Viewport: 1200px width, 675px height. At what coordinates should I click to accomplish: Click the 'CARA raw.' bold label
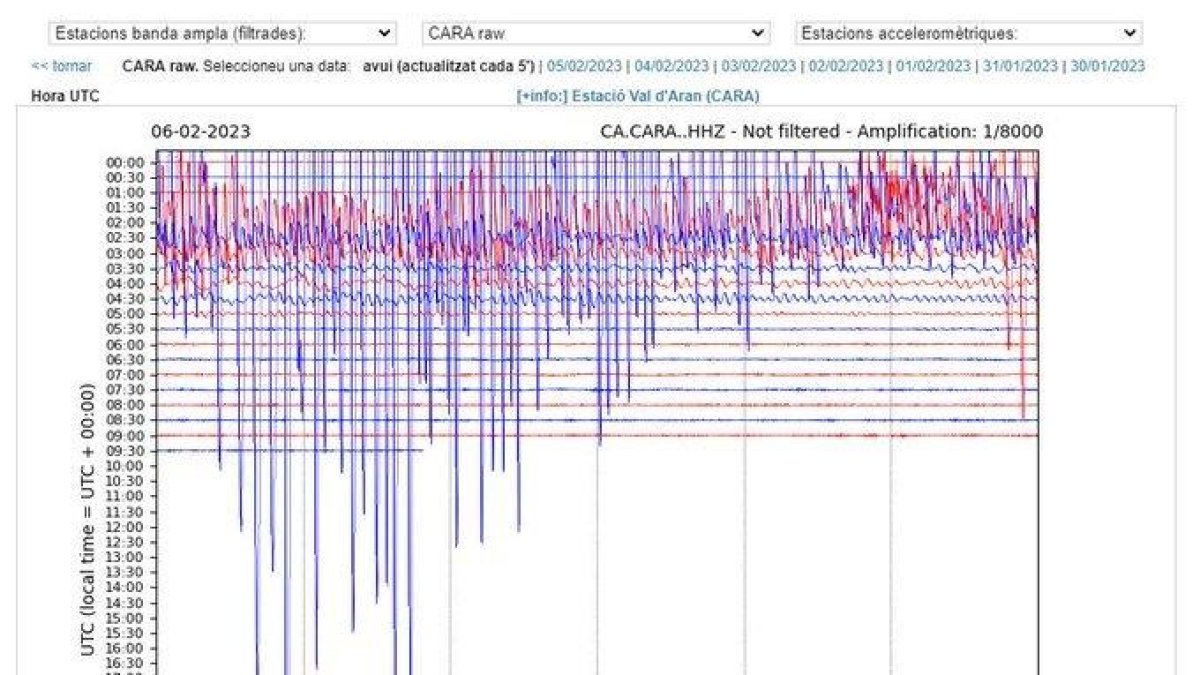pos(160,66)
